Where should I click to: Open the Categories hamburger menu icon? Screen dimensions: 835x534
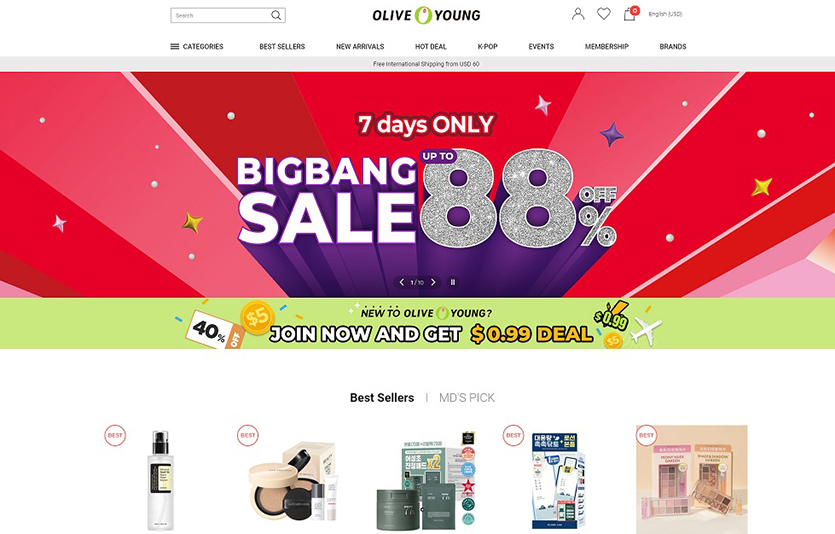tap(175, 47)
